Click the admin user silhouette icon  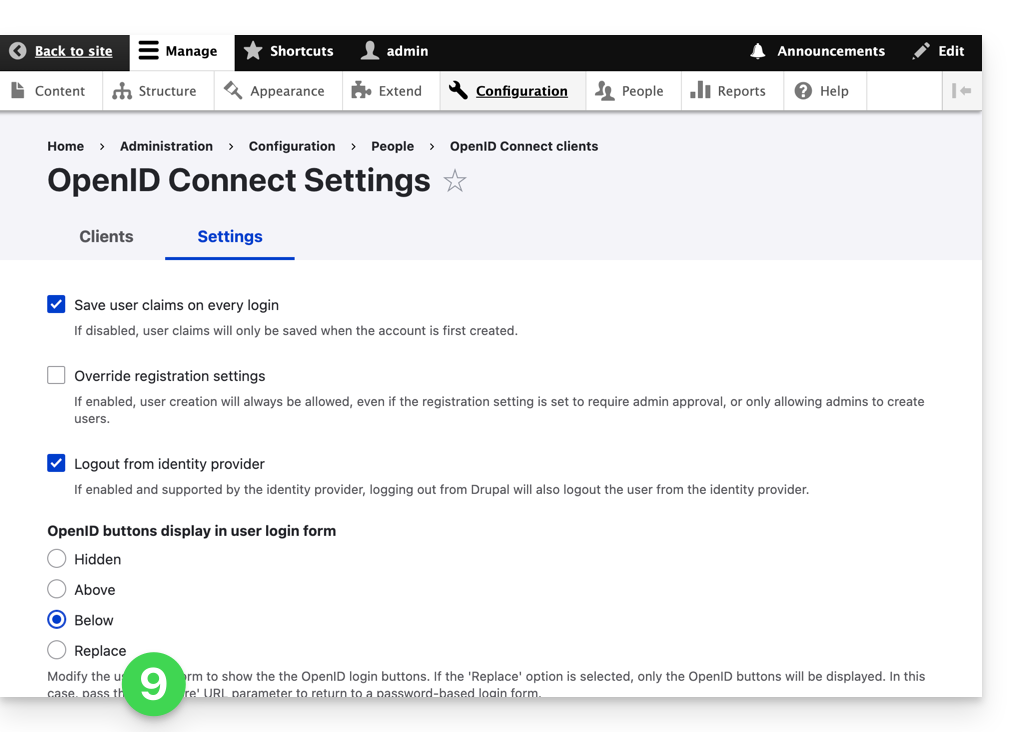click(370, 51)
